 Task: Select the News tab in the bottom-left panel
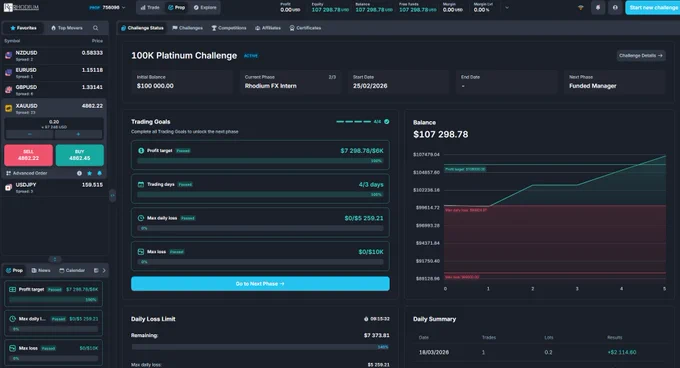(41, 270)
